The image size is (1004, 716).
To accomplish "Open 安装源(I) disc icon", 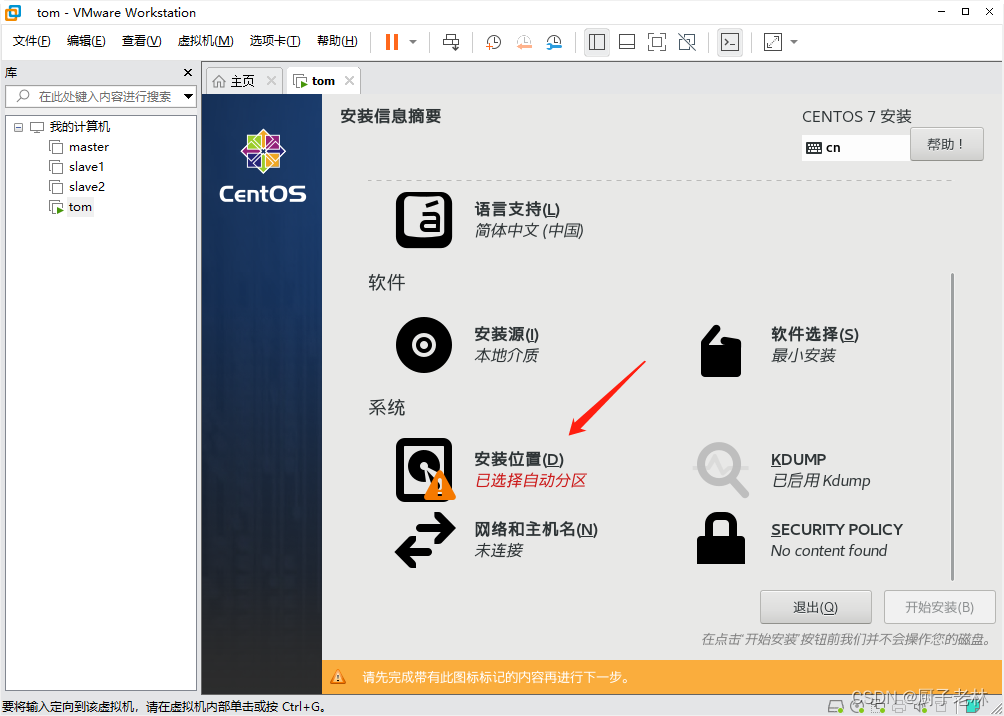I will 424,345.
